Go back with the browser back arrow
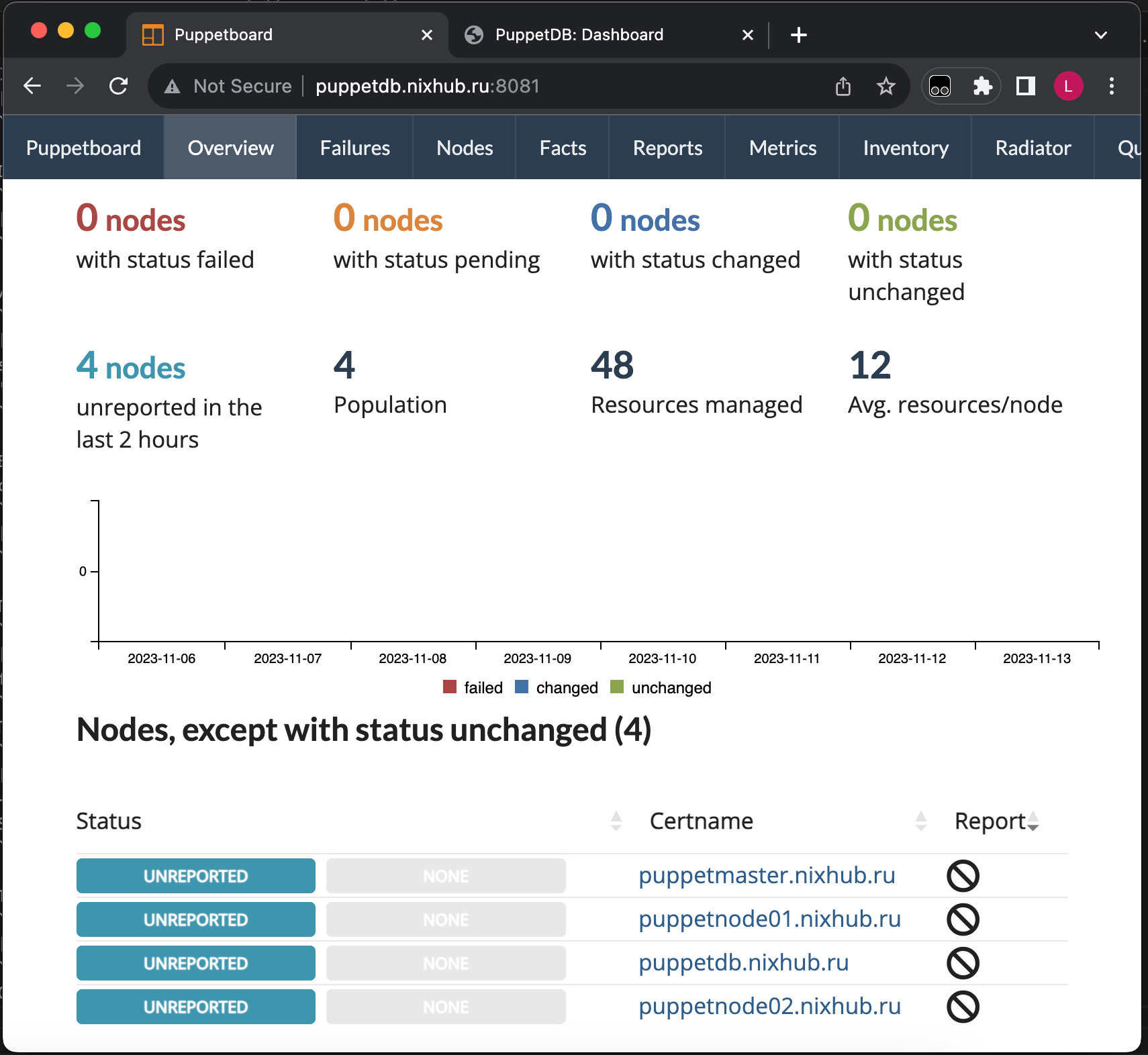This screenshot has height=1055, width=1148. click(x=32, y=86)
